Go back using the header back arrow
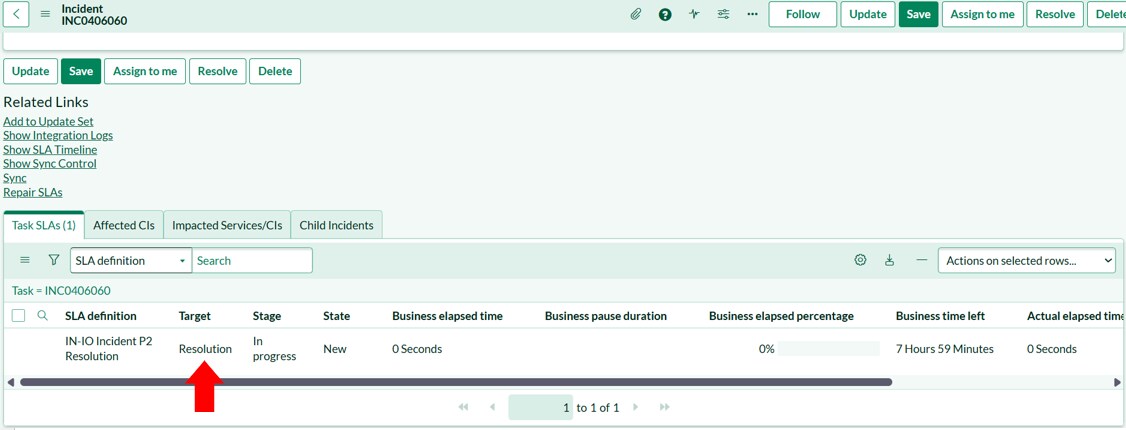Viewport: 1126px width, 430px height. [16, 14]
